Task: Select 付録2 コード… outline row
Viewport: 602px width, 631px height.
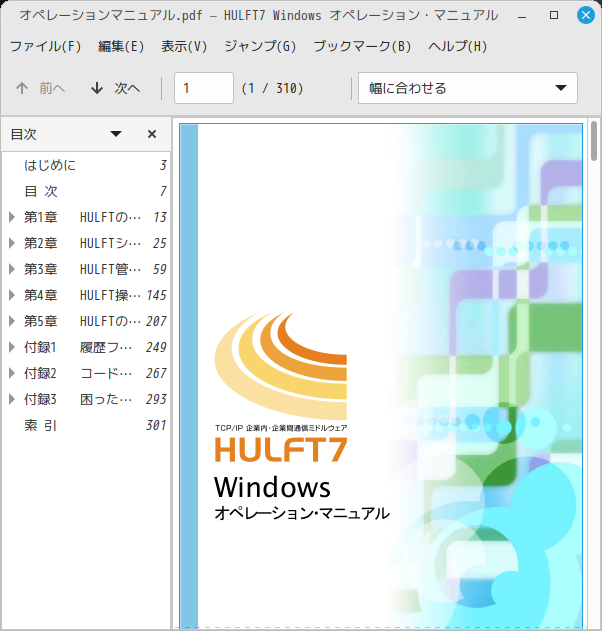Action: point(86,373)
